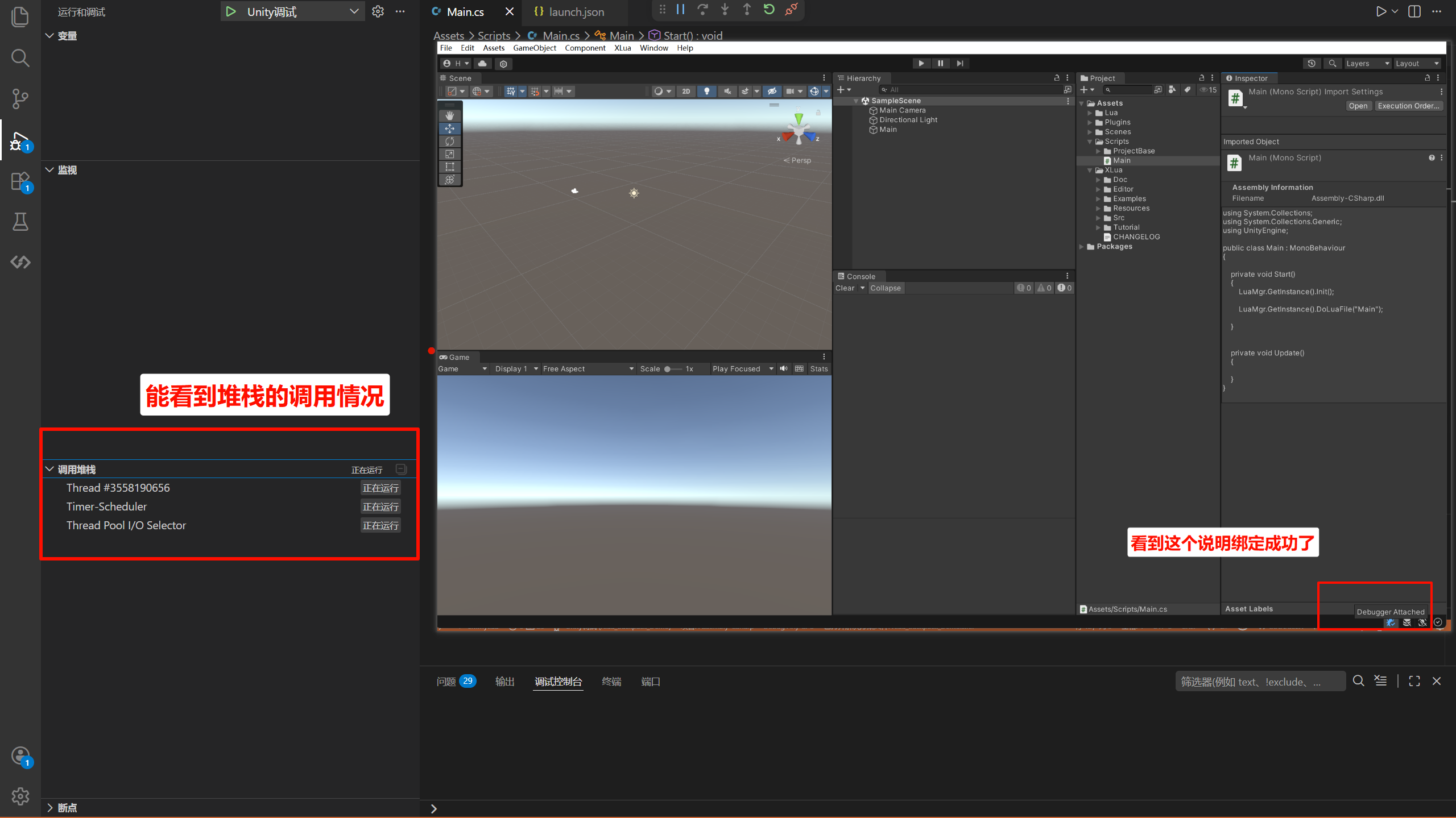
Task: Disconnect the debugger with red plug icon
Action: tap(791, 10)
